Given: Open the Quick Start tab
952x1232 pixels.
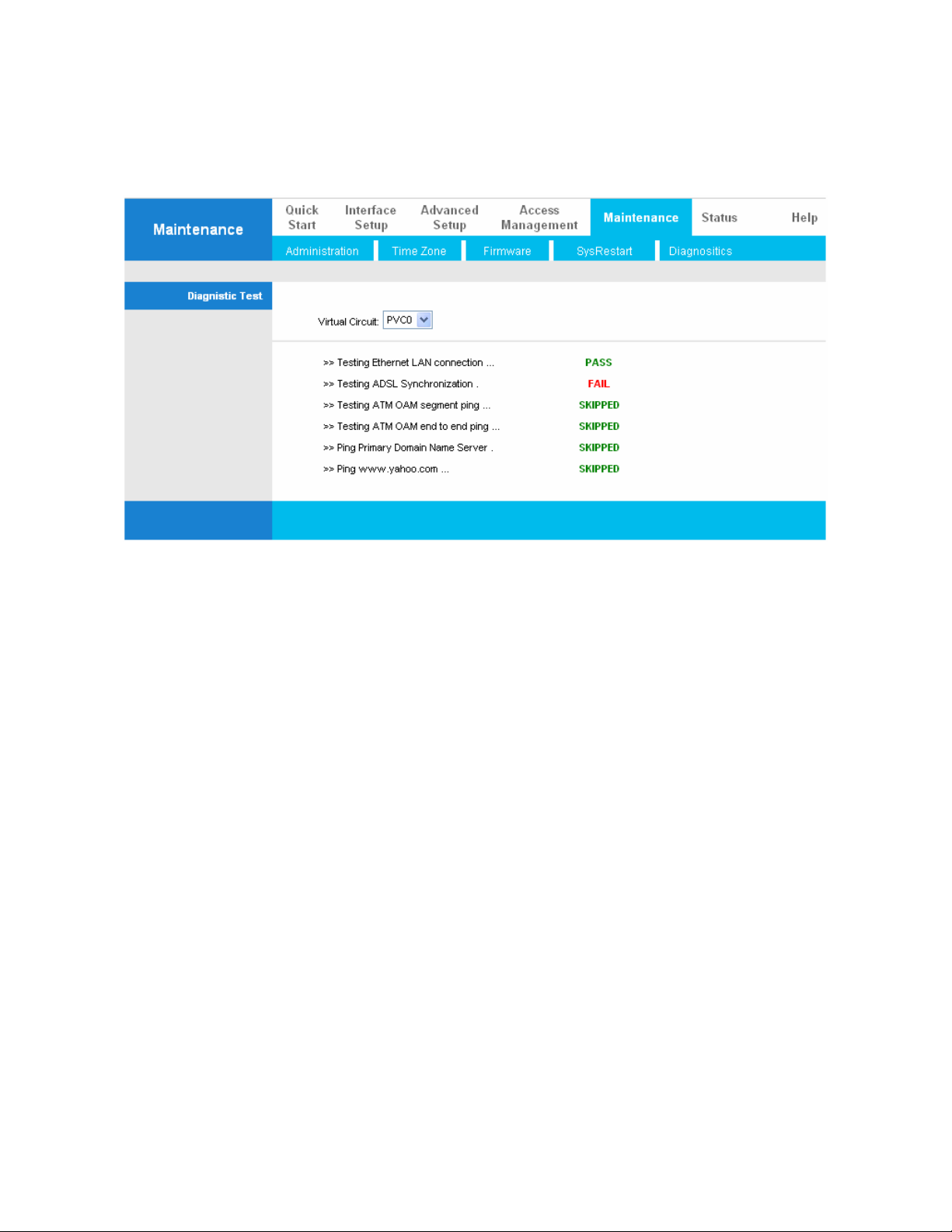Looking at the screenshot, I should point(302,218).
